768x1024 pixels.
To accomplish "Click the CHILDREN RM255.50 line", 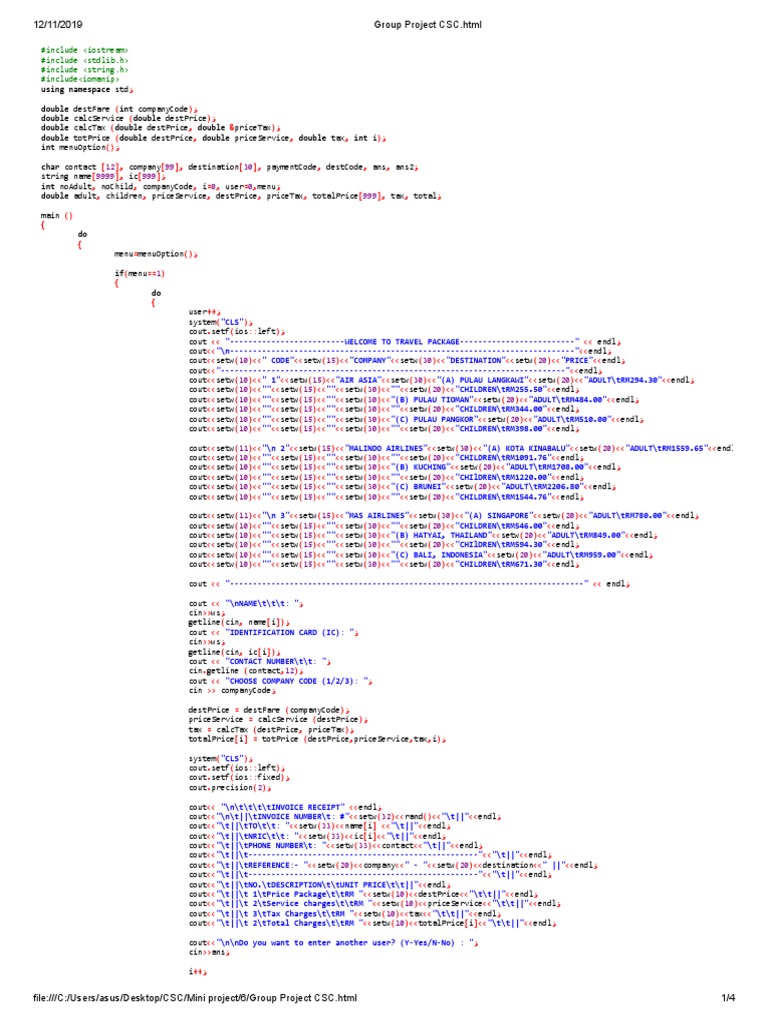I will coord(384,390).
